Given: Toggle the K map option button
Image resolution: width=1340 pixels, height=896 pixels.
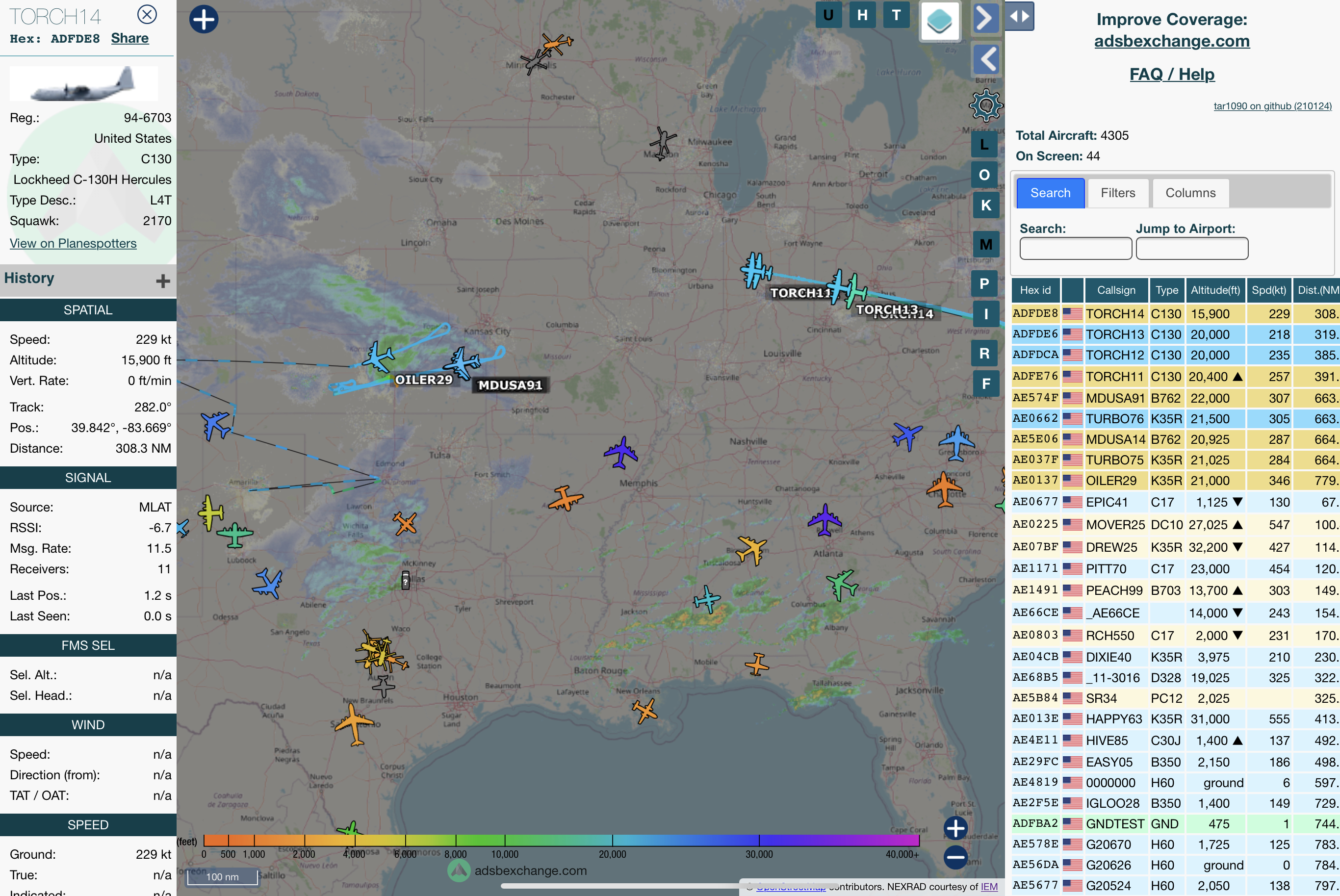Looking at the screenshot, I should pos(986,205).
